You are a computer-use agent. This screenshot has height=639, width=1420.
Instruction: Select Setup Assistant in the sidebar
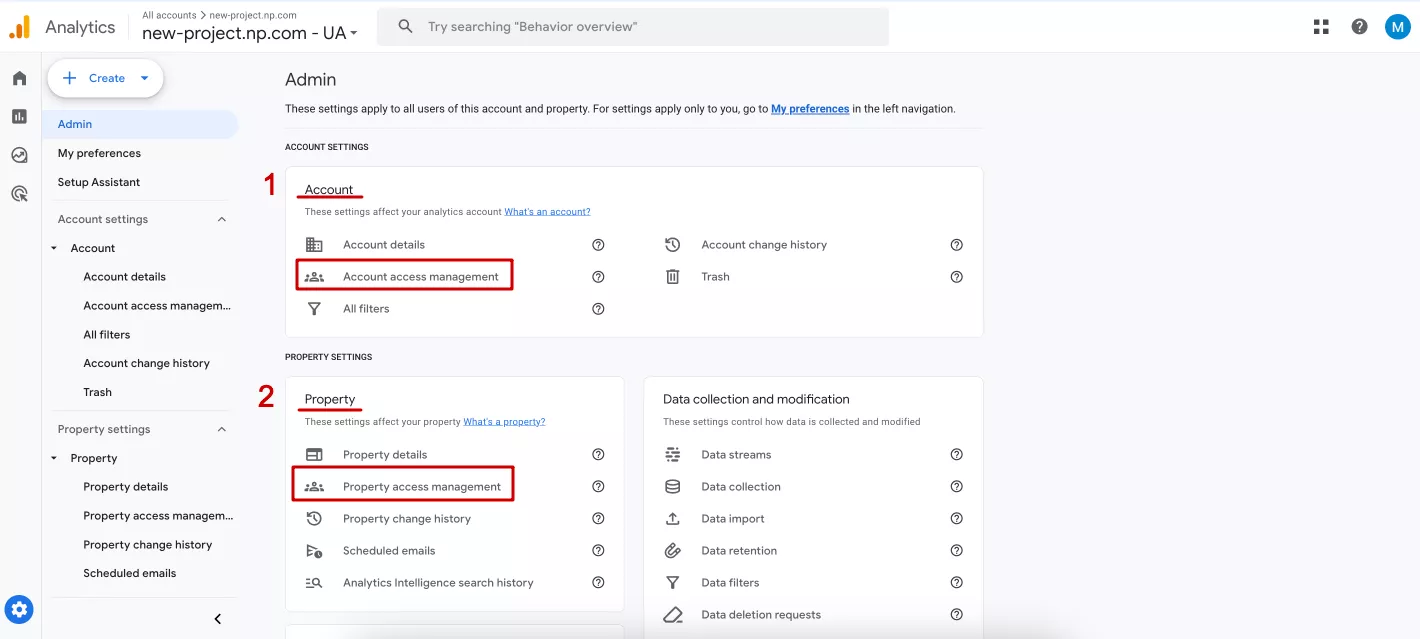coord(99,182)
